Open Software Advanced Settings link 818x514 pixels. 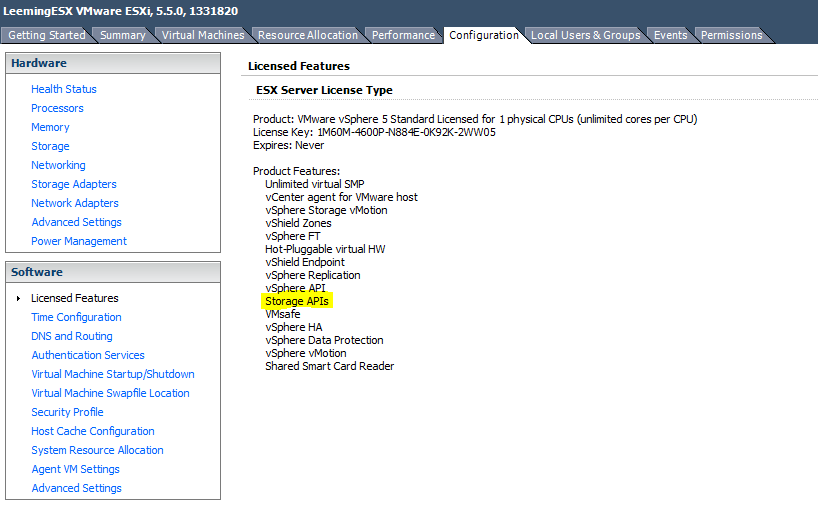[76, 488]
